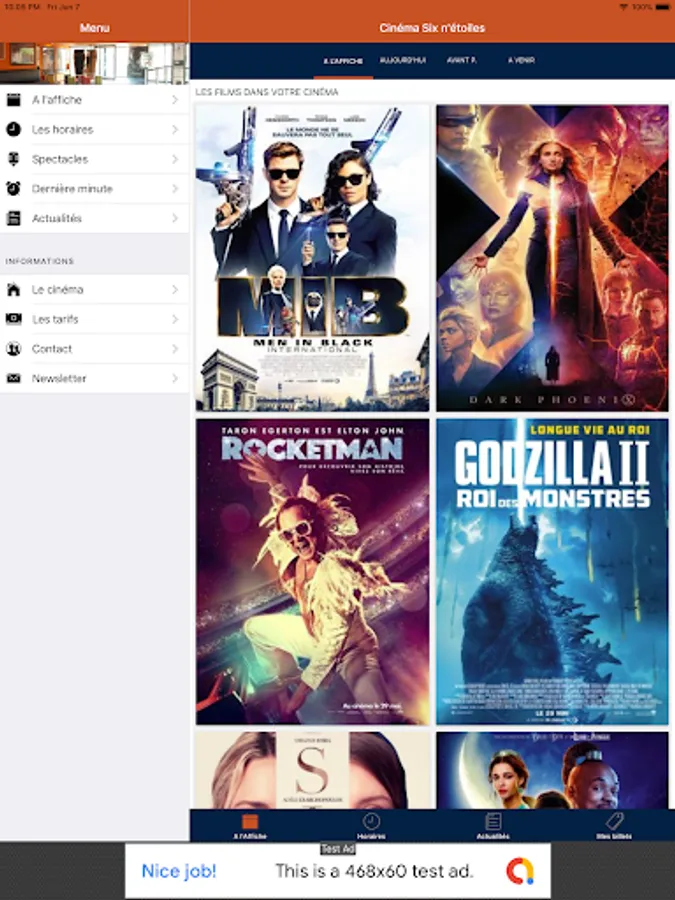
Task: Tap the Horaires clock icon in bottom bar
Action: pos(371,821)
